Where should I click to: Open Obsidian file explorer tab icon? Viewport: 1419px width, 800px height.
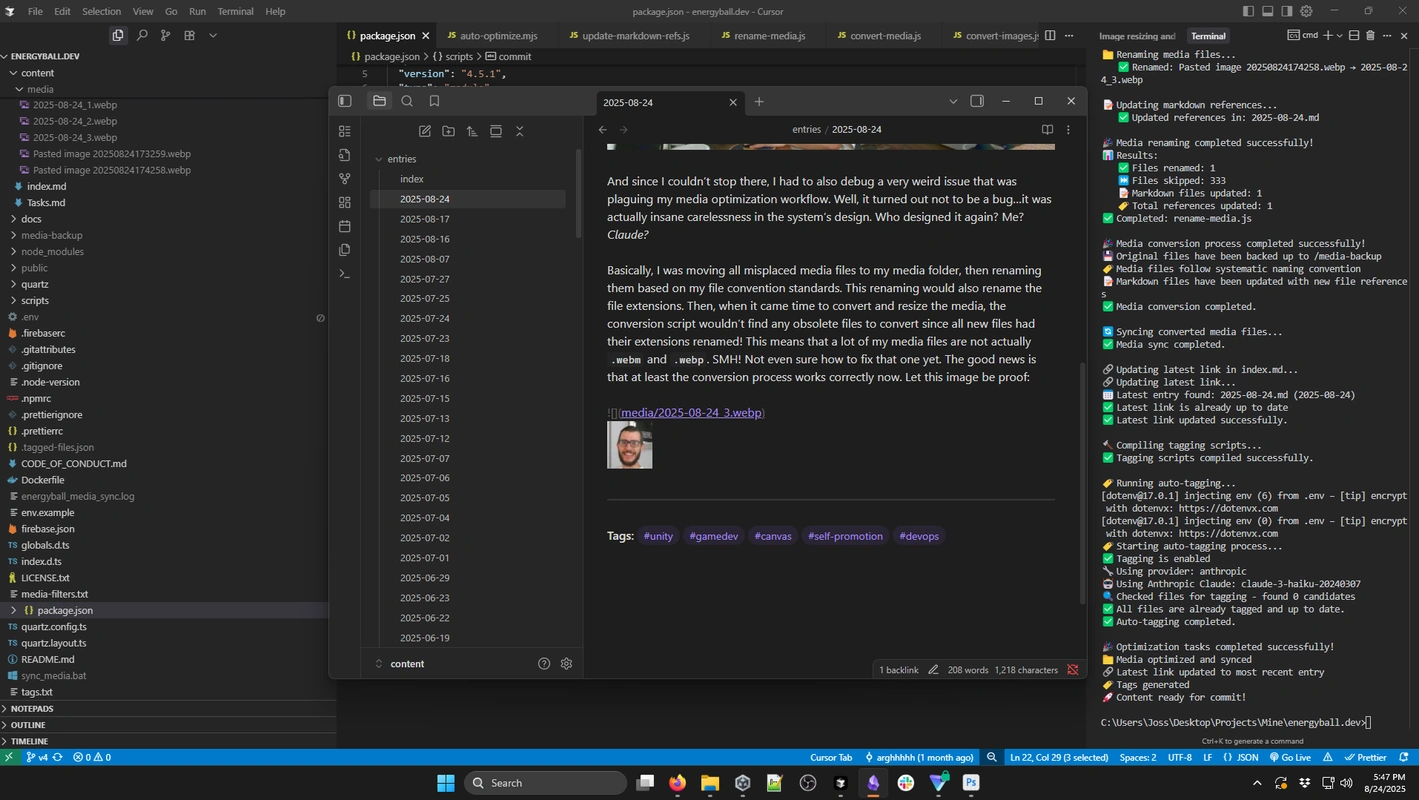coord(379,101)
